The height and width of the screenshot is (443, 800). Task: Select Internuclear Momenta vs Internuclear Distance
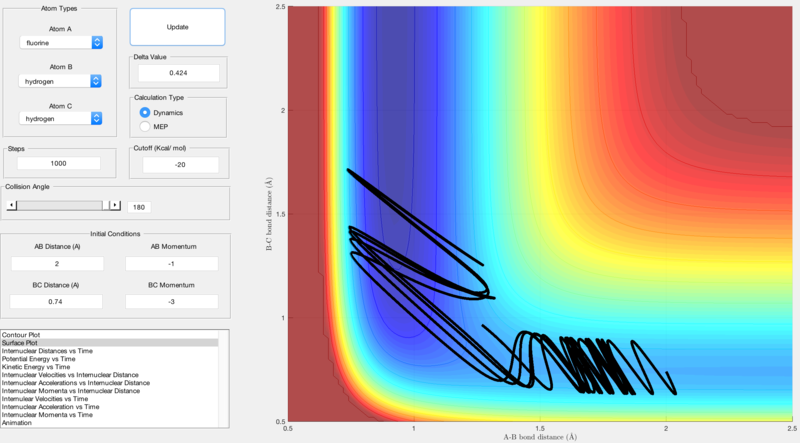point(110,391)
